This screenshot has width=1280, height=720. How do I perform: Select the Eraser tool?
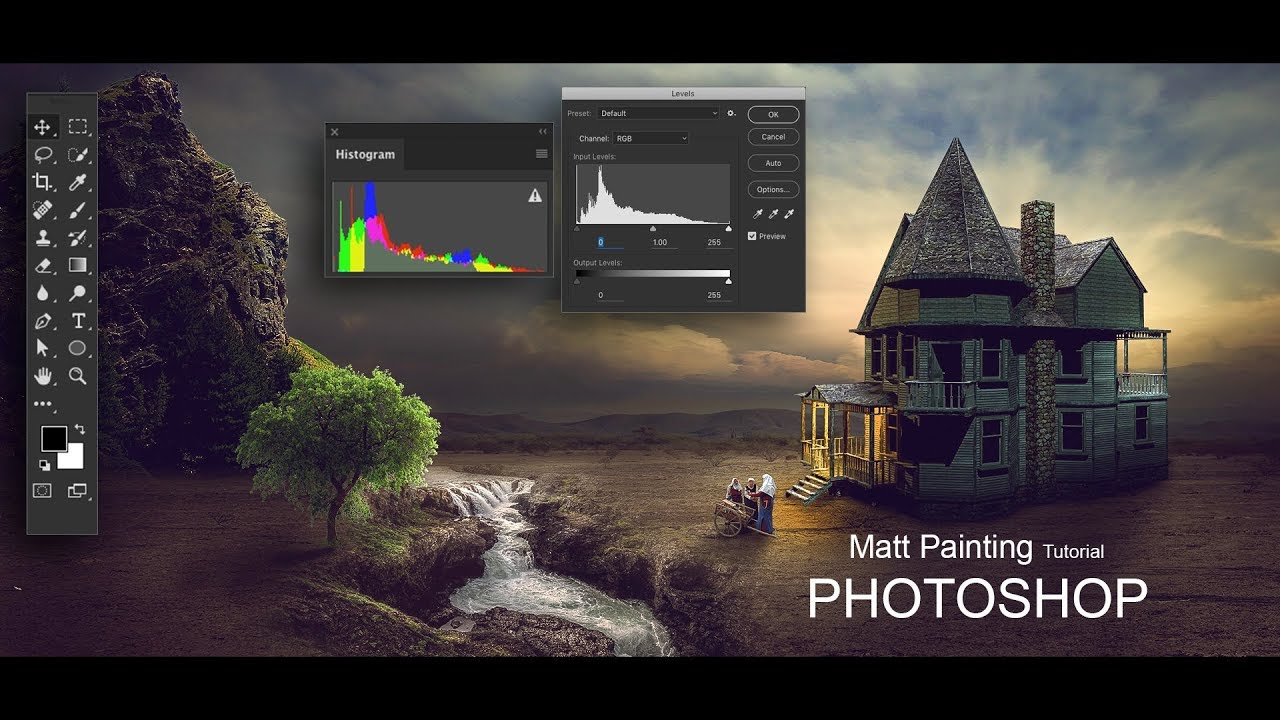coord(43,265)
